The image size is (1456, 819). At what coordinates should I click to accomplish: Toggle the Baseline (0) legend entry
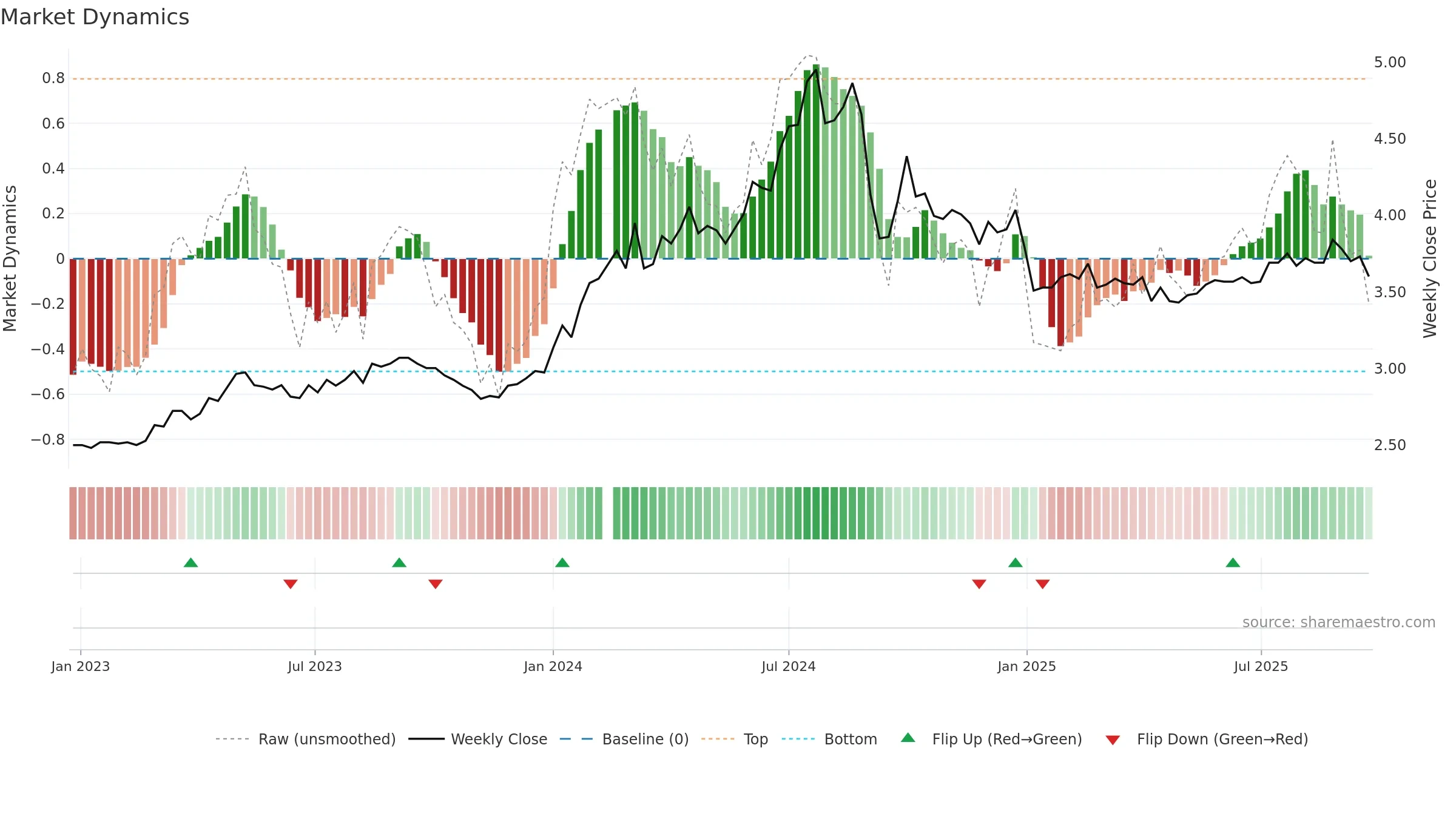point(624,739)
